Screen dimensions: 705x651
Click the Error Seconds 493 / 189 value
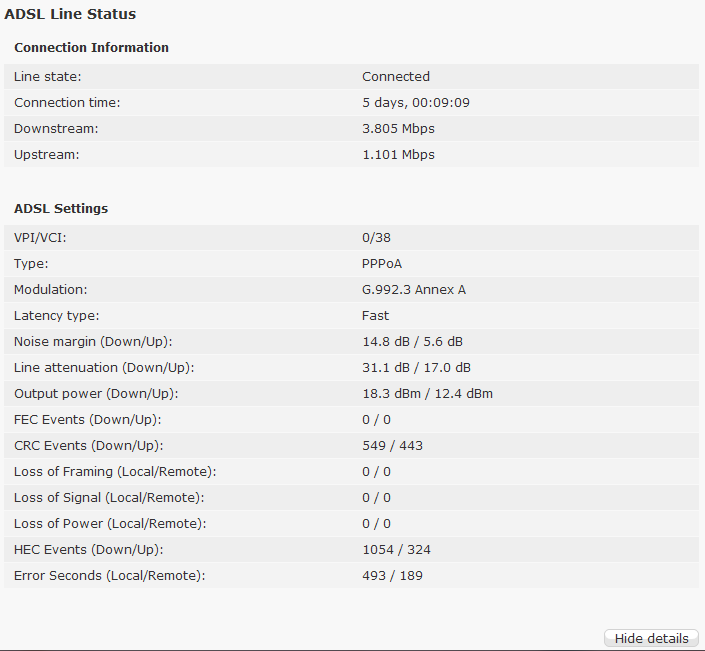[x=393, y=575]
